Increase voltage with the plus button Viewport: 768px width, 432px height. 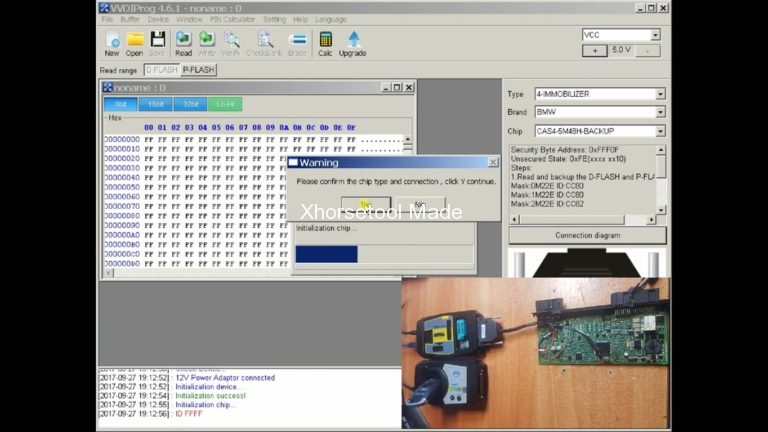click(x=594, y=50)
